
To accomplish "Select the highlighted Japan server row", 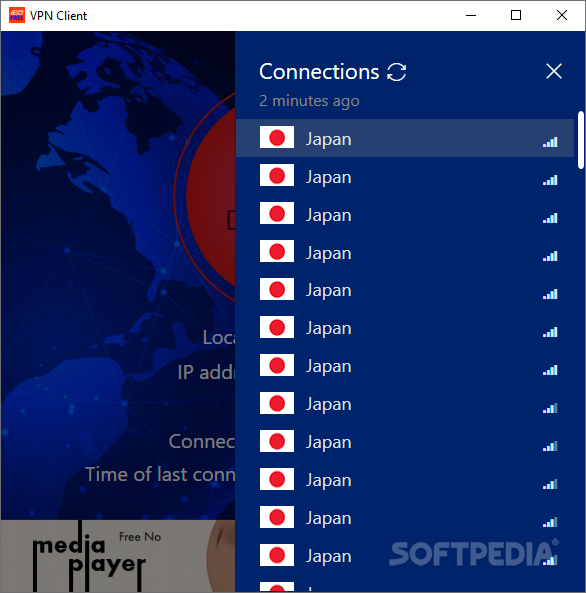I will pyautogui.click(x=405, y=138).
